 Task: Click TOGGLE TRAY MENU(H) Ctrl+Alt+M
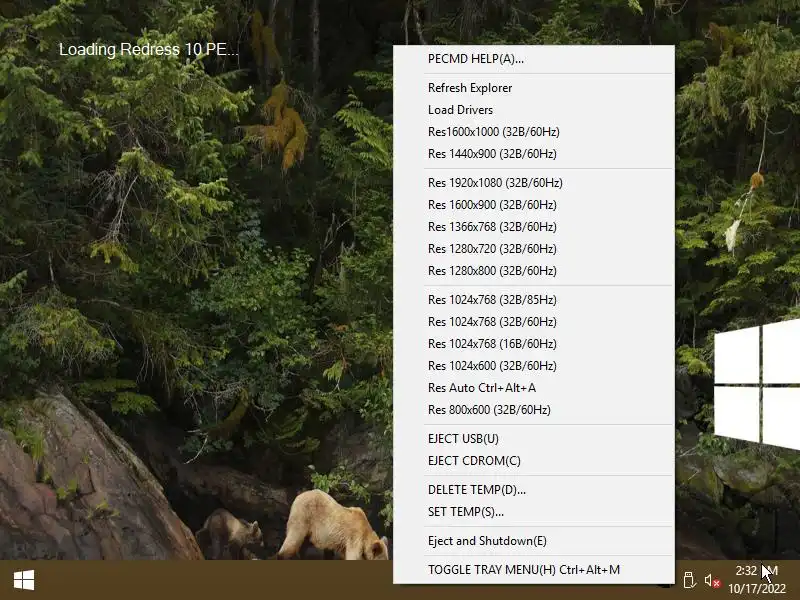tap(534, 569)
